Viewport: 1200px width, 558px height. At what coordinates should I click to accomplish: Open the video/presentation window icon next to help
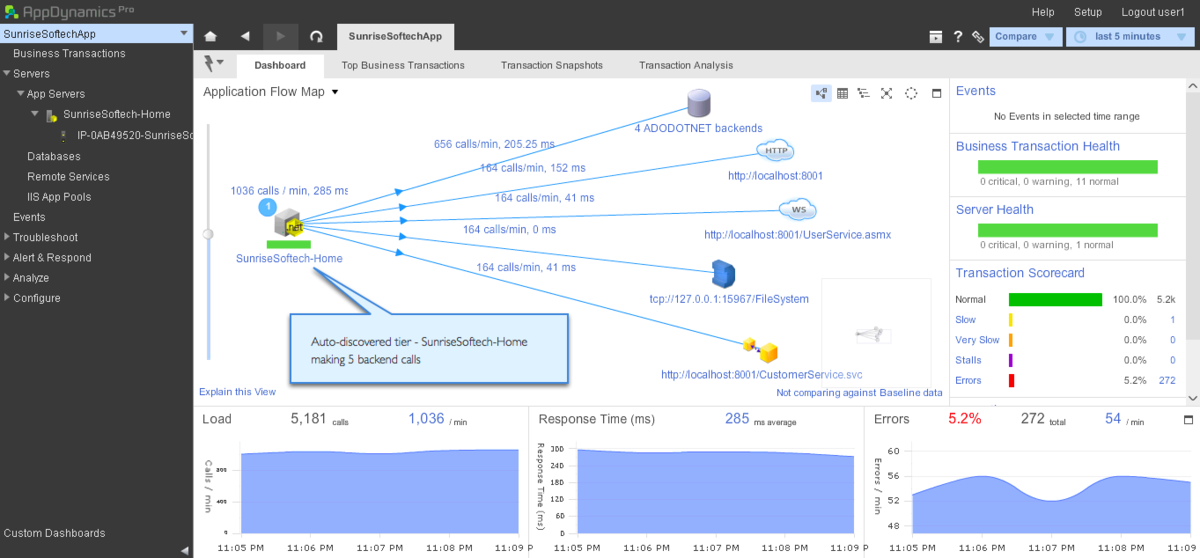[936, 37]
